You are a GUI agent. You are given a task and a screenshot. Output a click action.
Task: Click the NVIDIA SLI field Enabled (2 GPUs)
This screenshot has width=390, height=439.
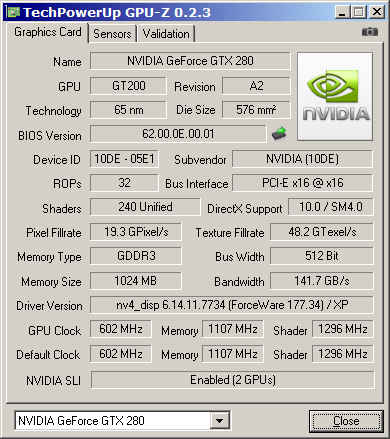coord(233,380)
